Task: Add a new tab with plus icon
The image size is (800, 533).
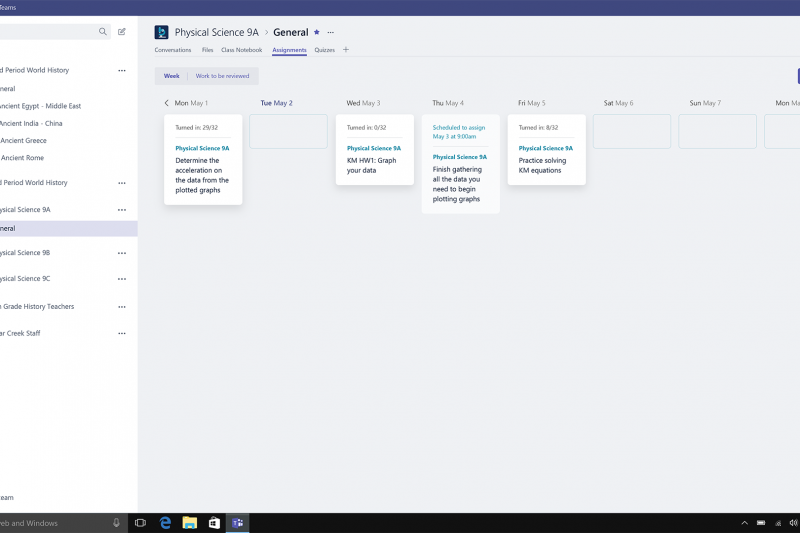Action: pos(346,49)
